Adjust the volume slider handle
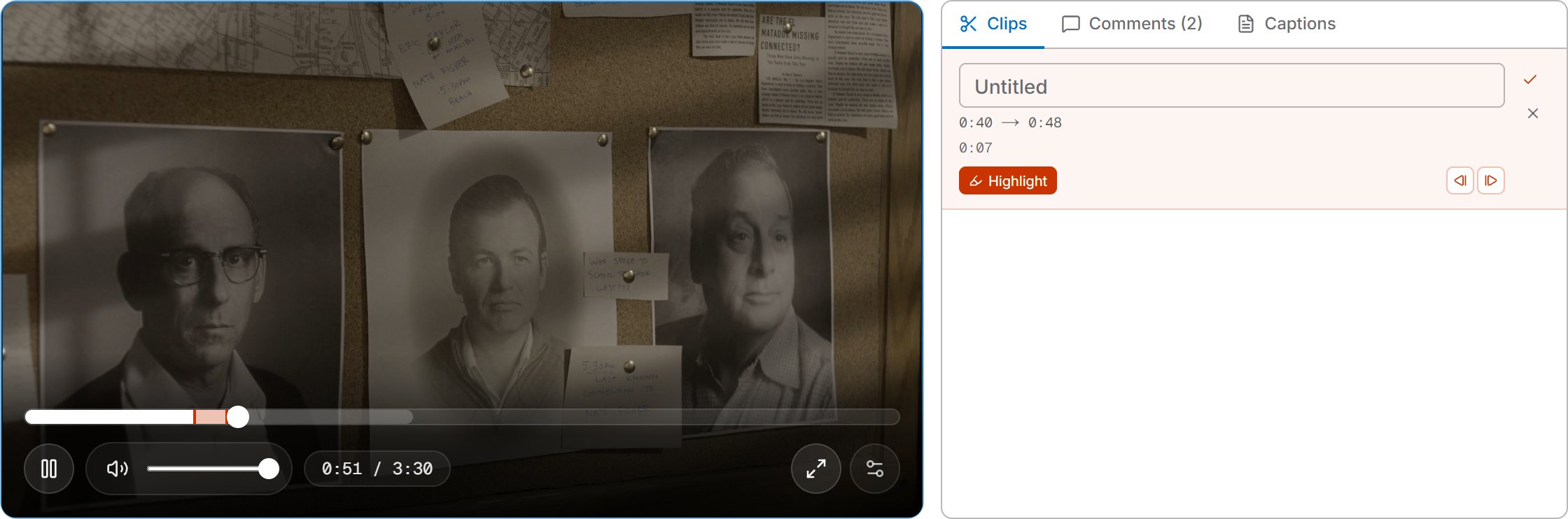The height and width of the screenshot is (519, 1568). click(269, 469)
